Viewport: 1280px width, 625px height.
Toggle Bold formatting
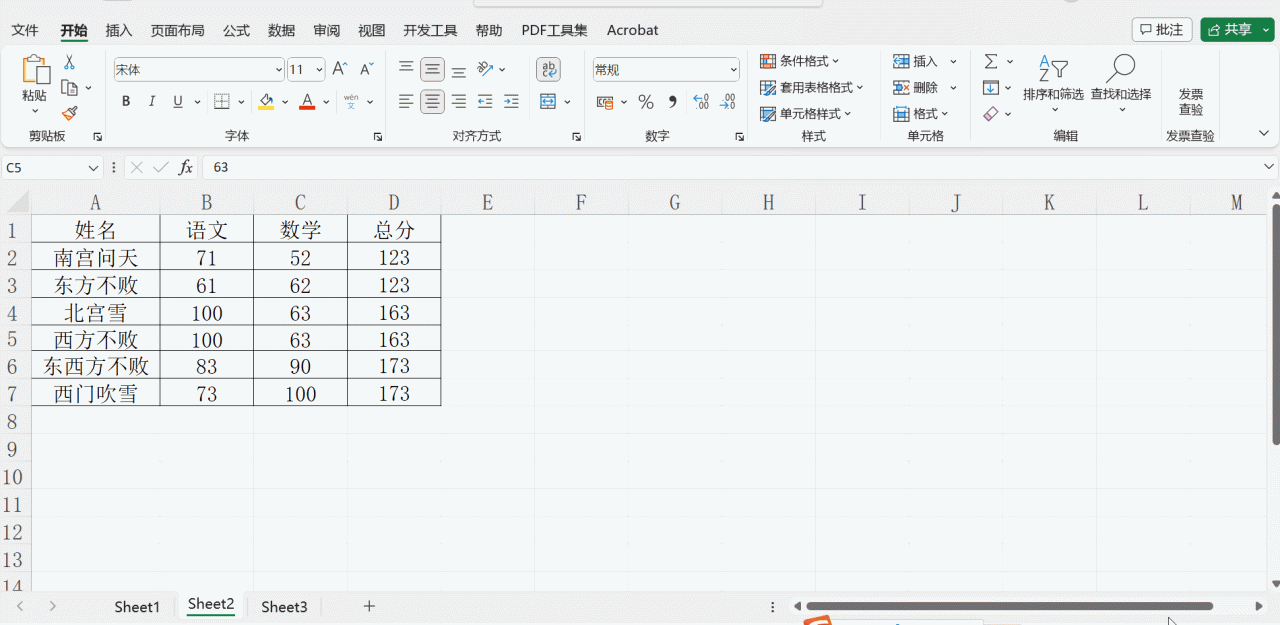point(126,101)
